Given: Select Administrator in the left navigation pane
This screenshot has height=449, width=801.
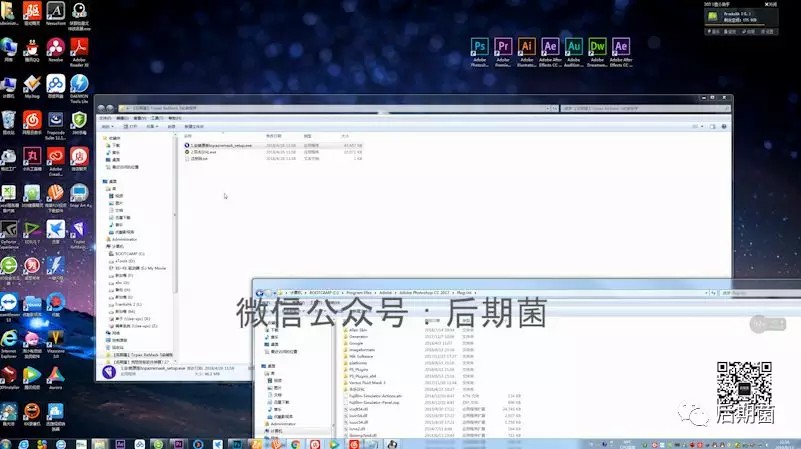Looking at the screenshot, I should click(125, 239).
